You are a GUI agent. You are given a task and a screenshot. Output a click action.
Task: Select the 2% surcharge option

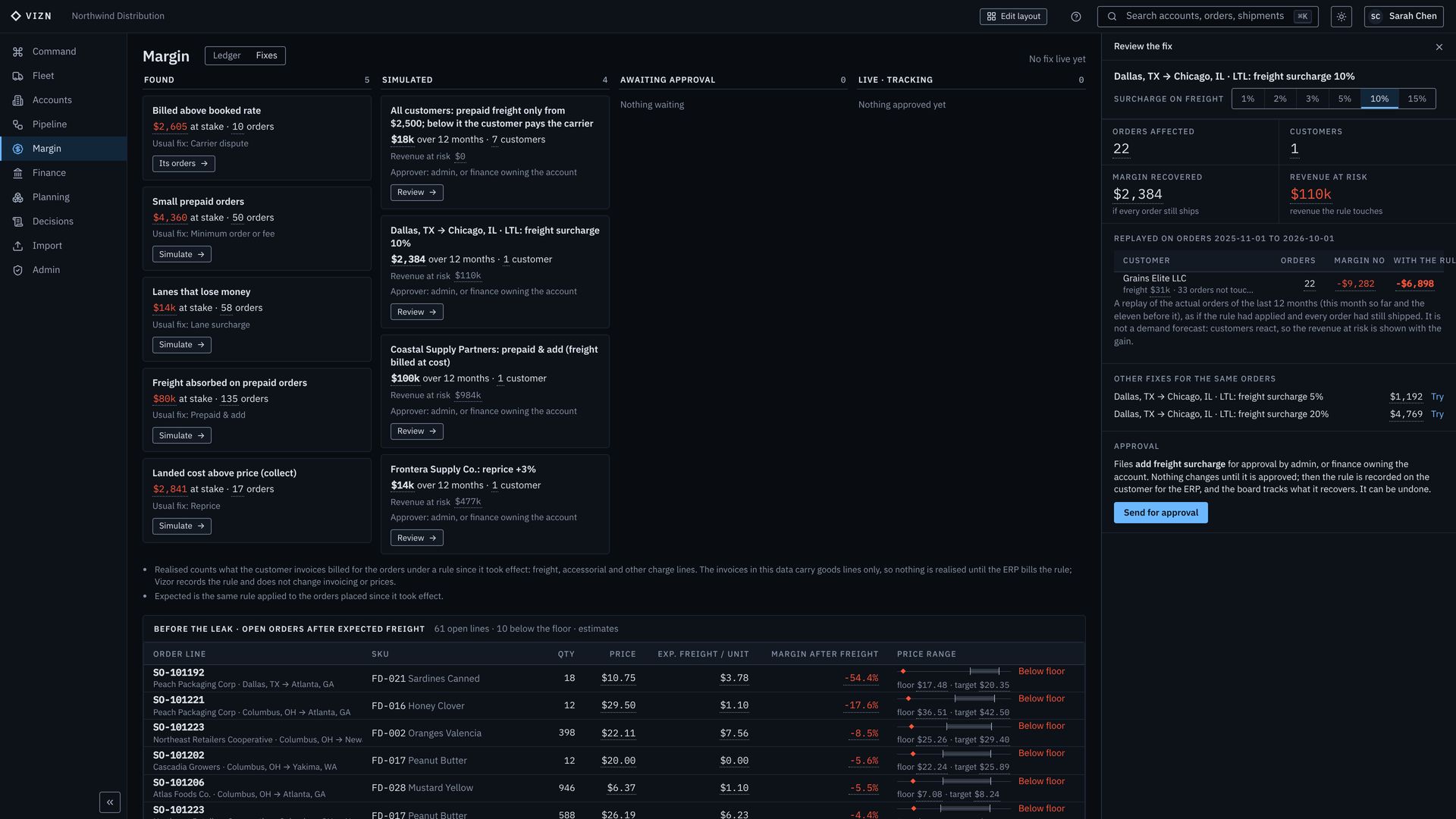[1280, 99]
